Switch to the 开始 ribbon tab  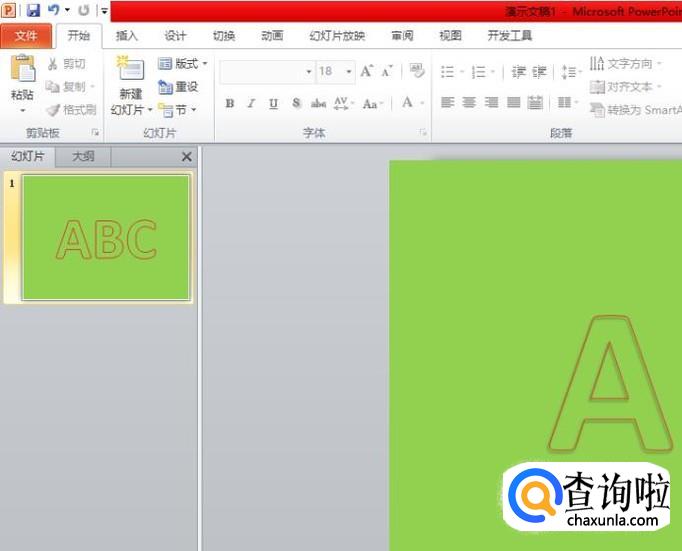coord(78,36)
